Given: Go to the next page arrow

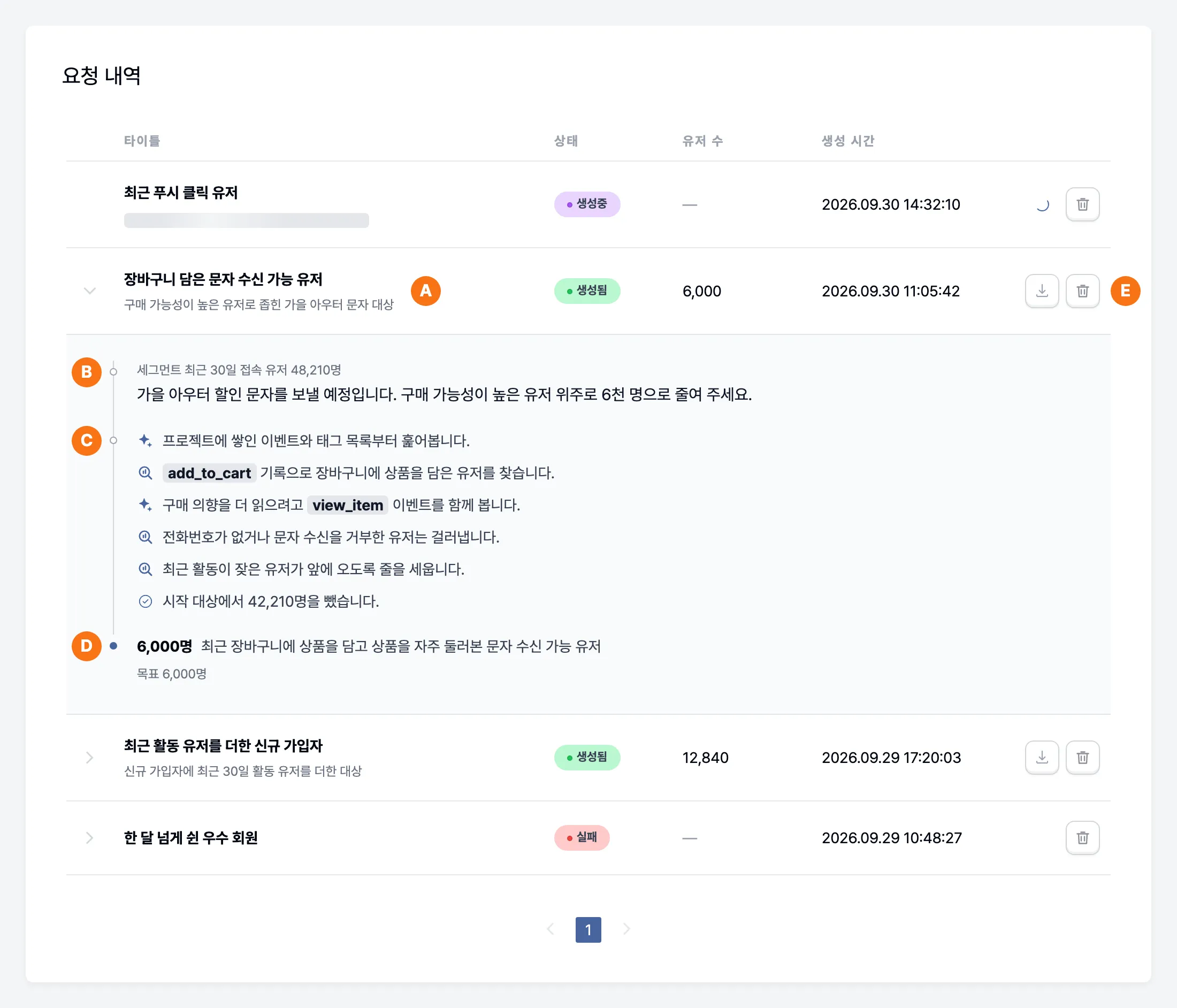Looking at the screenshot, I should click(626, 929).
